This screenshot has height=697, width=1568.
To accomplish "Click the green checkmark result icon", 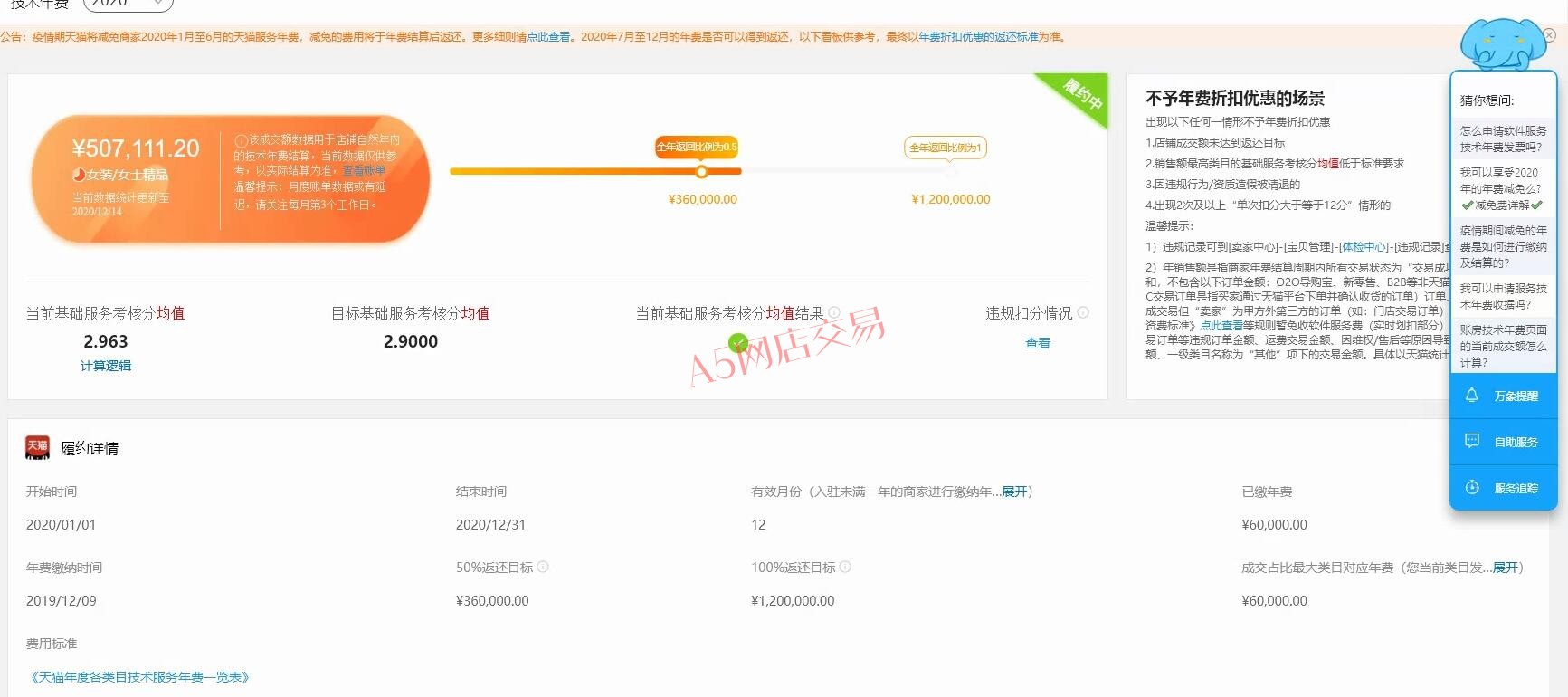I will [x=738, y=343].
